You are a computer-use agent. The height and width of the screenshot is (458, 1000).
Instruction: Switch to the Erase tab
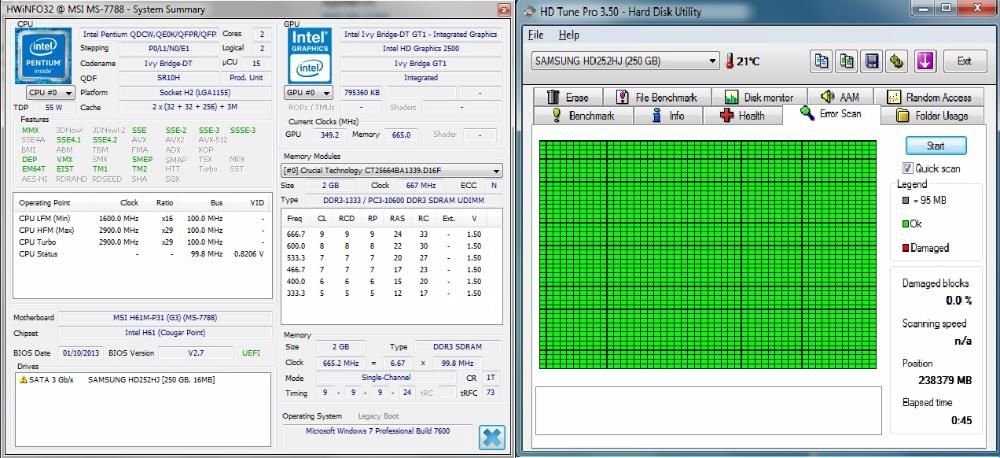pos(568,98)
